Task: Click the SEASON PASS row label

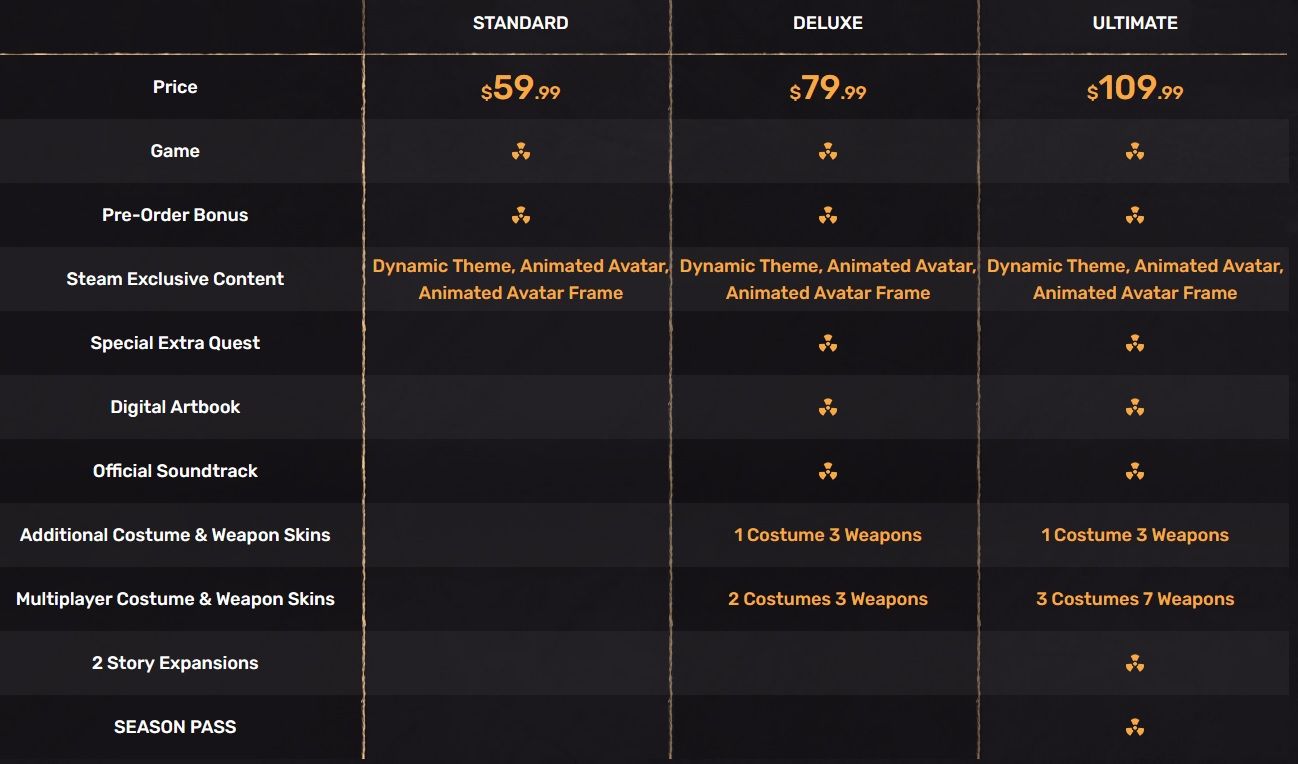Action: point(175,727)
